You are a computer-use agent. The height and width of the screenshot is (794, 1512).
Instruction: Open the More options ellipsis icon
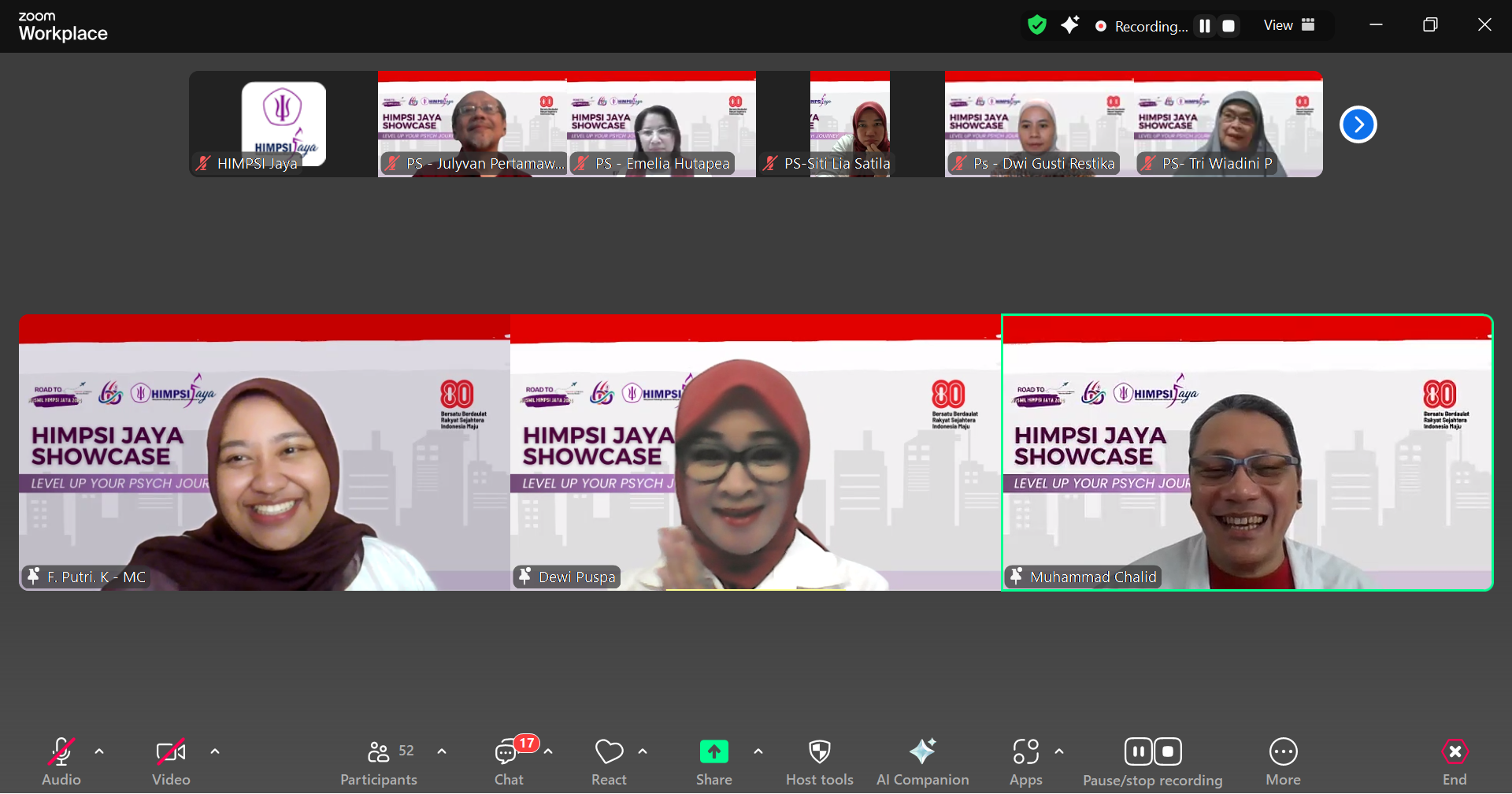point(1284,751)
